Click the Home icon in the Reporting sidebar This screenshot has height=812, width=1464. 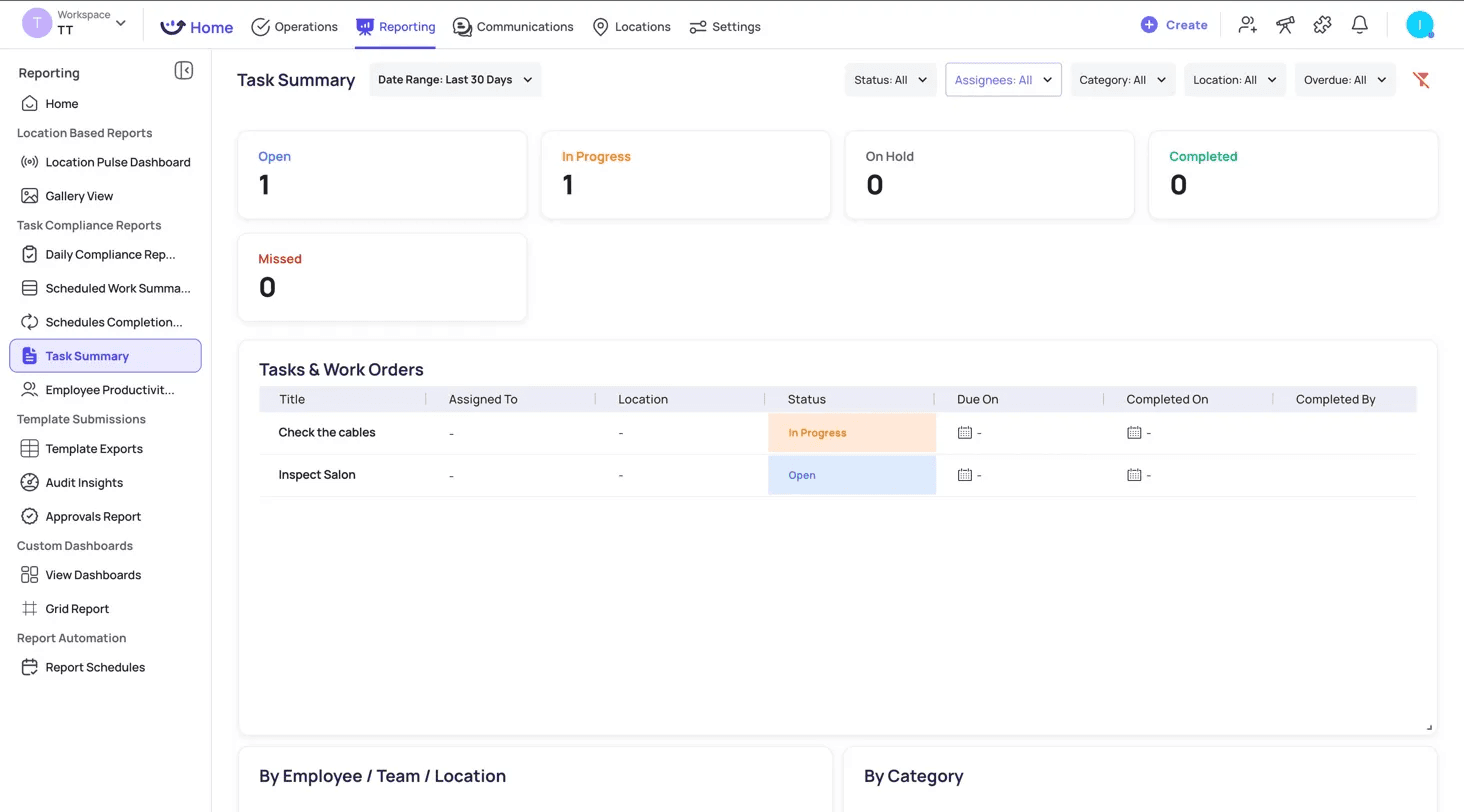click(30, 104)
